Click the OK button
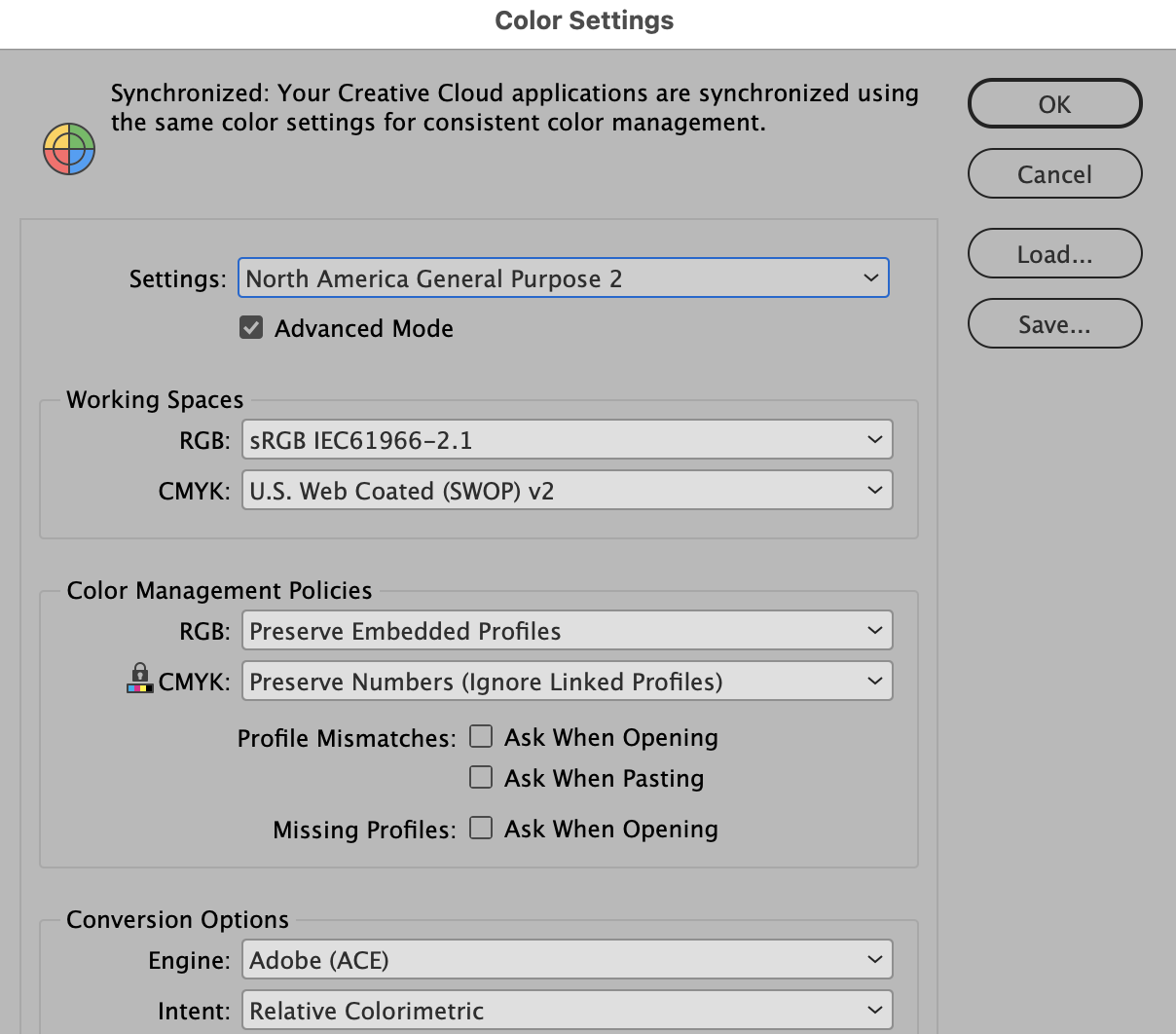This screenshot has width=1176, height=1034. point(1054,103)
